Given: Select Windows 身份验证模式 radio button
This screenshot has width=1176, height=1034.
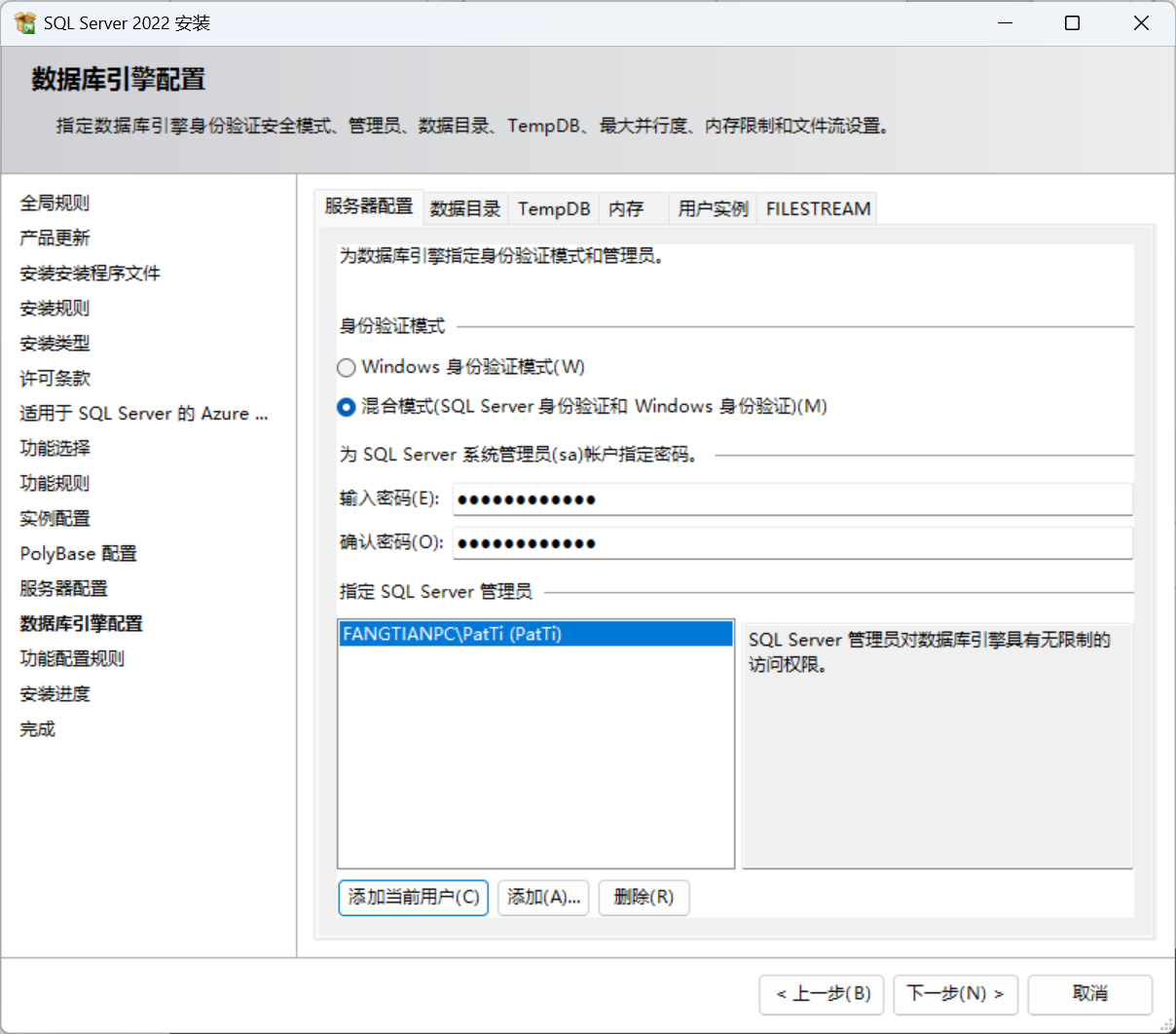Looking at the screenshot, I should point(346,368).
